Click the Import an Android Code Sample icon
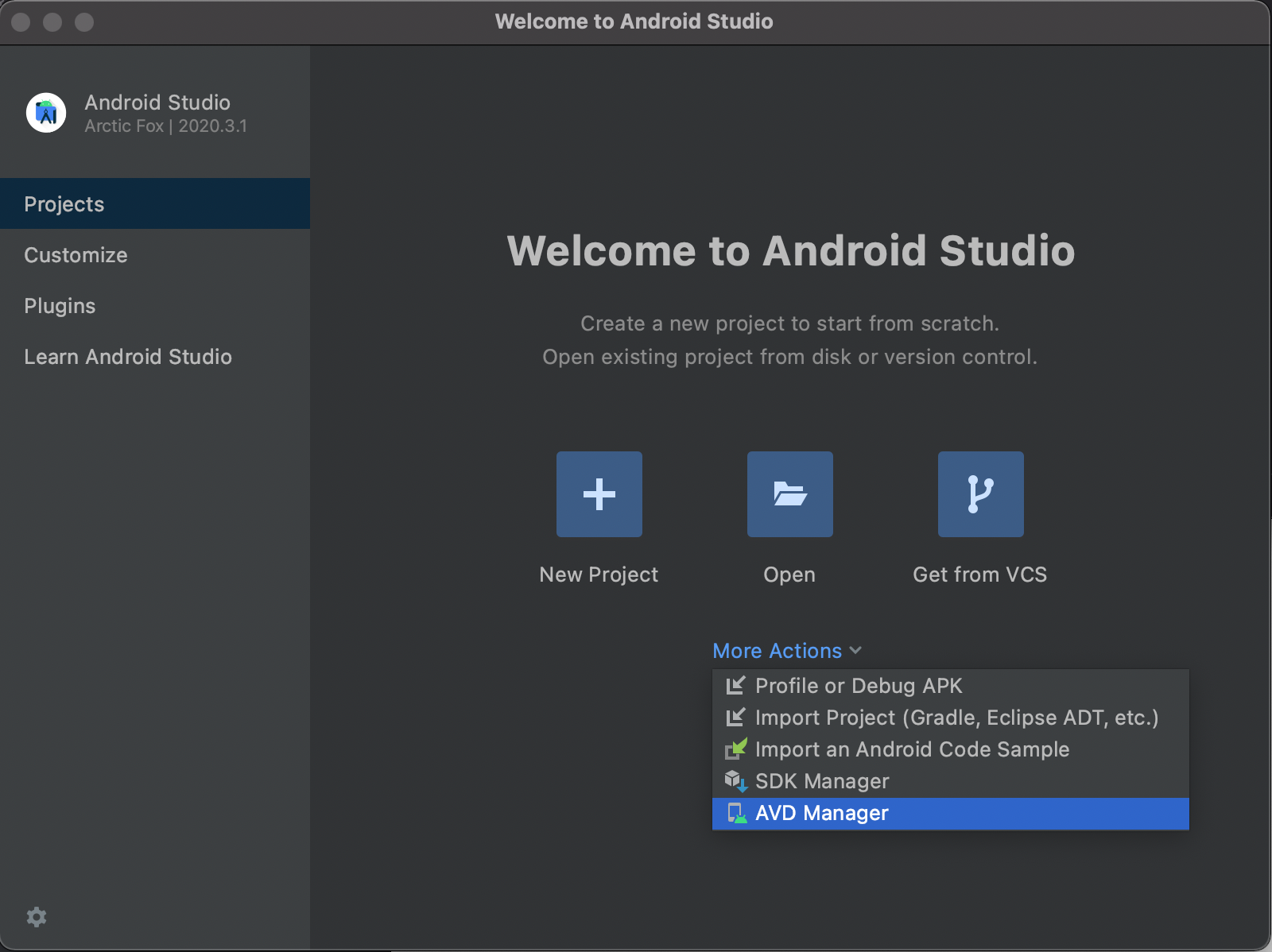Screen dimensions: 1272x952 click(x=736, y=749)
